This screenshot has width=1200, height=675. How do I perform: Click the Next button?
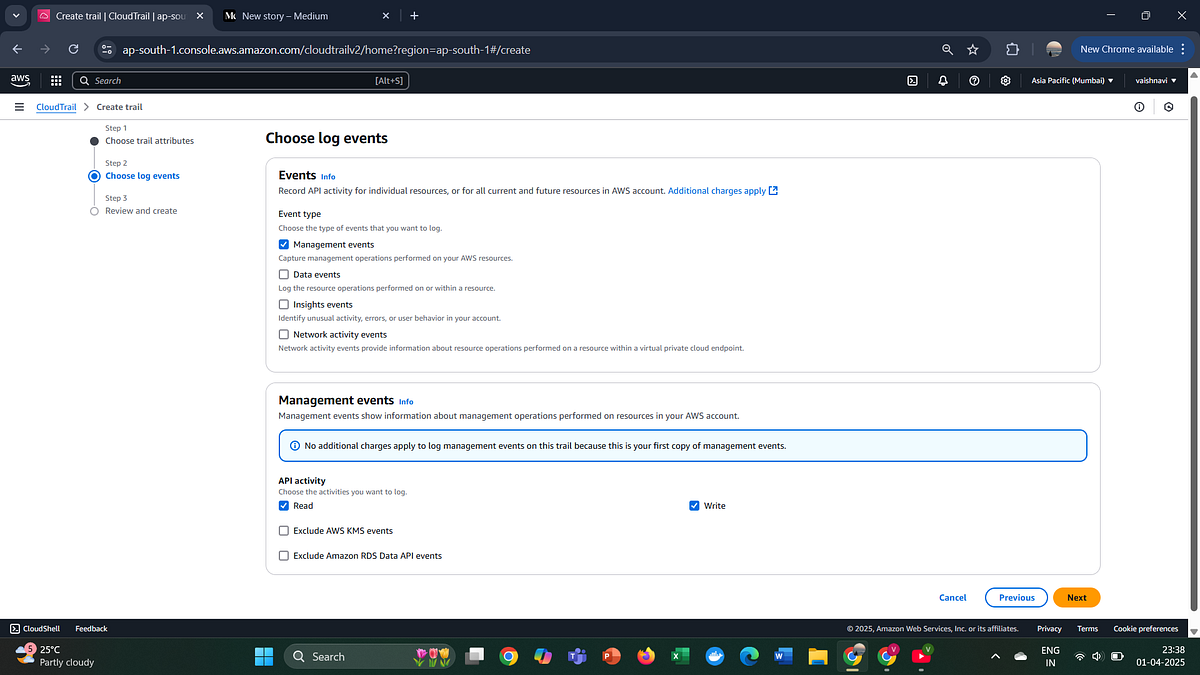coord(1076,597)
